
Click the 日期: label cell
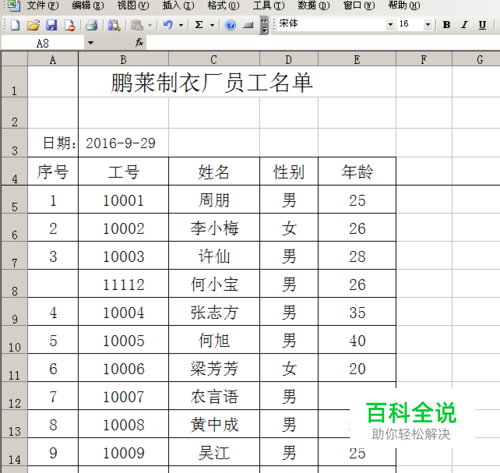tap(53, 143)
